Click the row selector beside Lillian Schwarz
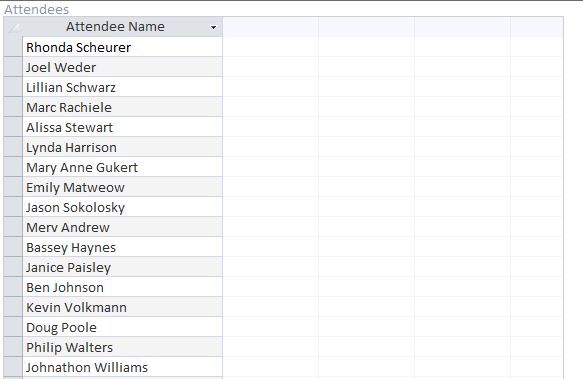This screenshot has height=379, width=583. pos(13,87)
